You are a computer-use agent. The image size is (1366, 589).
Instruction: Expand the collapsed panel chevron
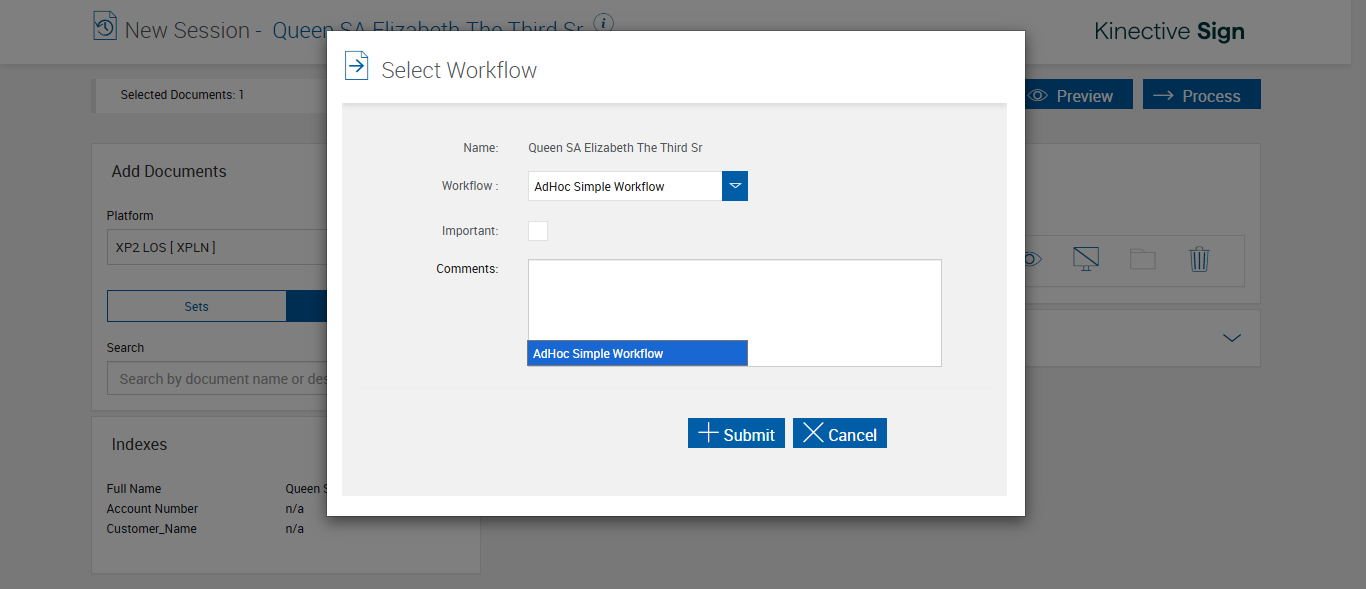coord(1232,338)
